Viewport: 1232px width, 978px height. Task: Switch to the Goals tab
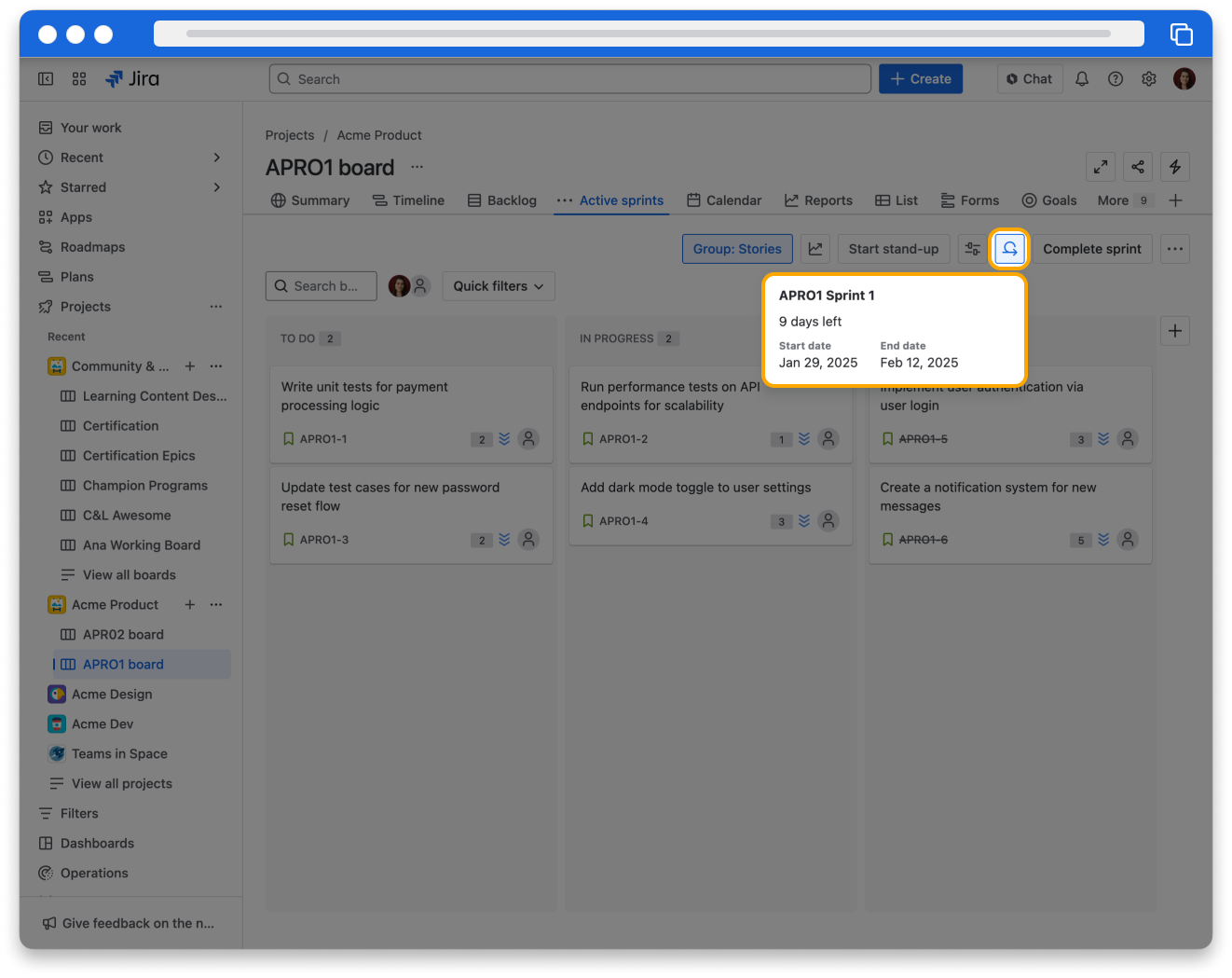click(x=1049, y=200)
